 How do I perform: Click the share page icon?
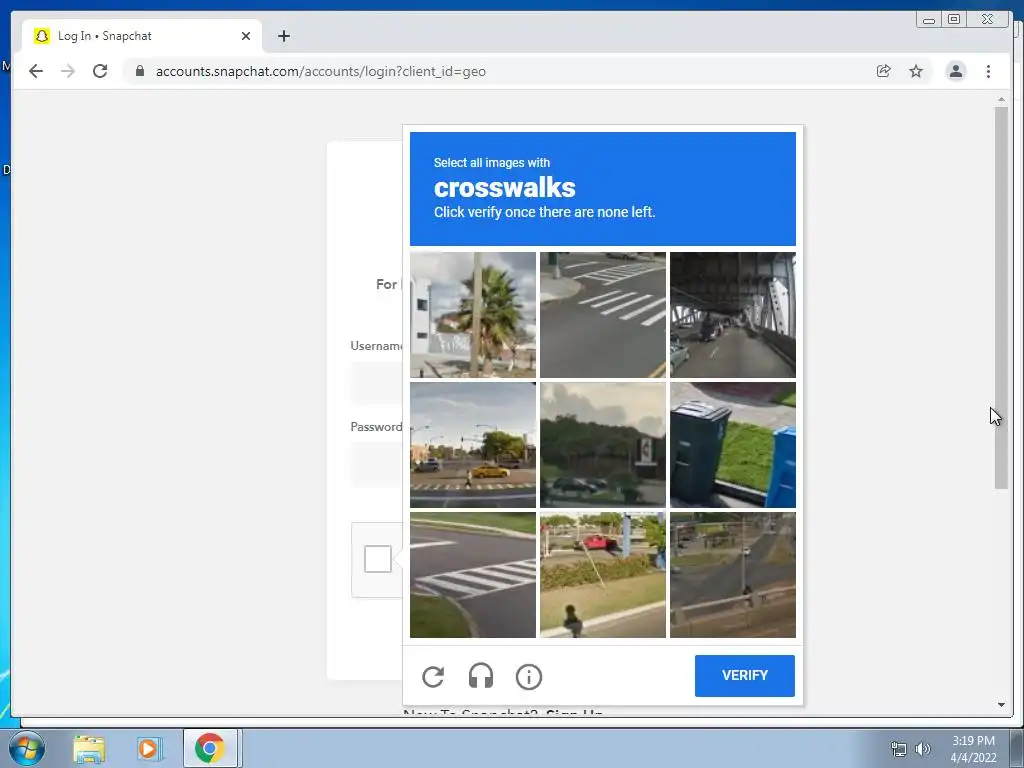883,71
